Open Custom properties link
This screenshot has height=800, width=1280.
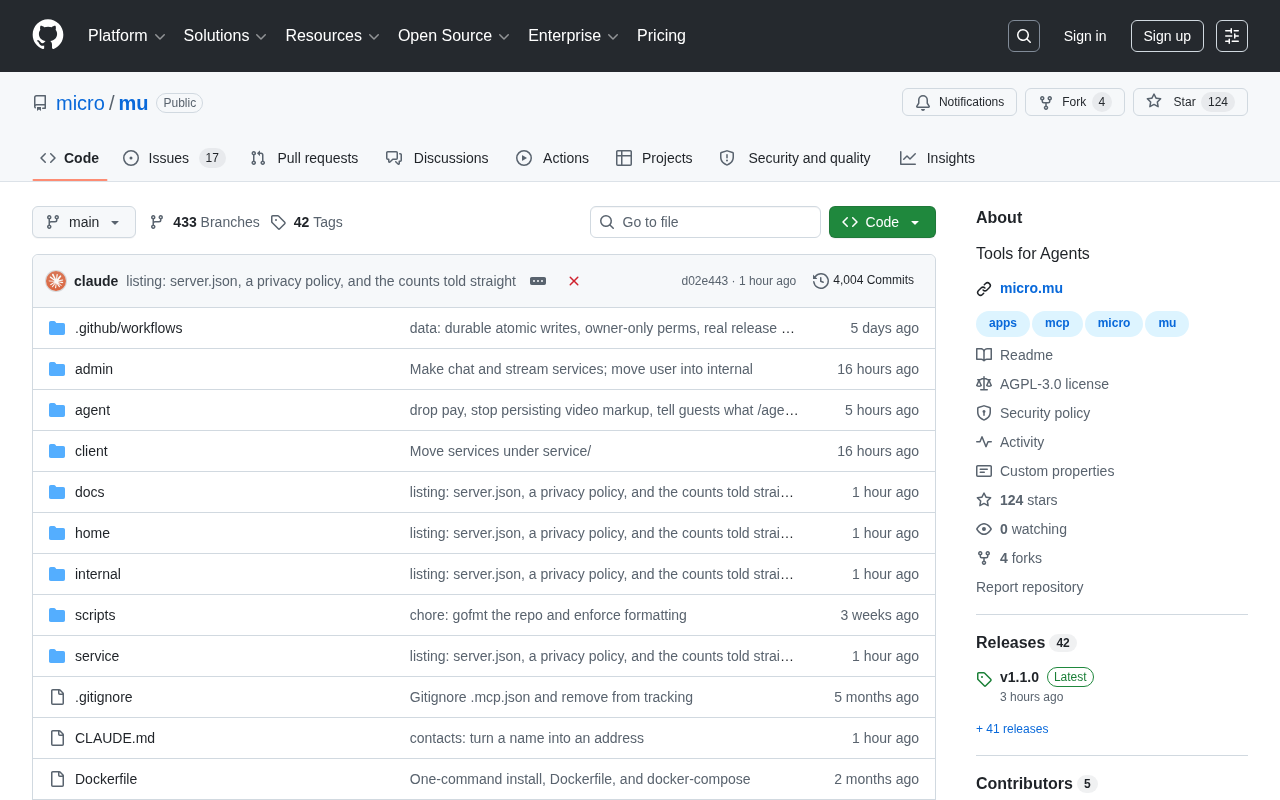pos(1046,471)
